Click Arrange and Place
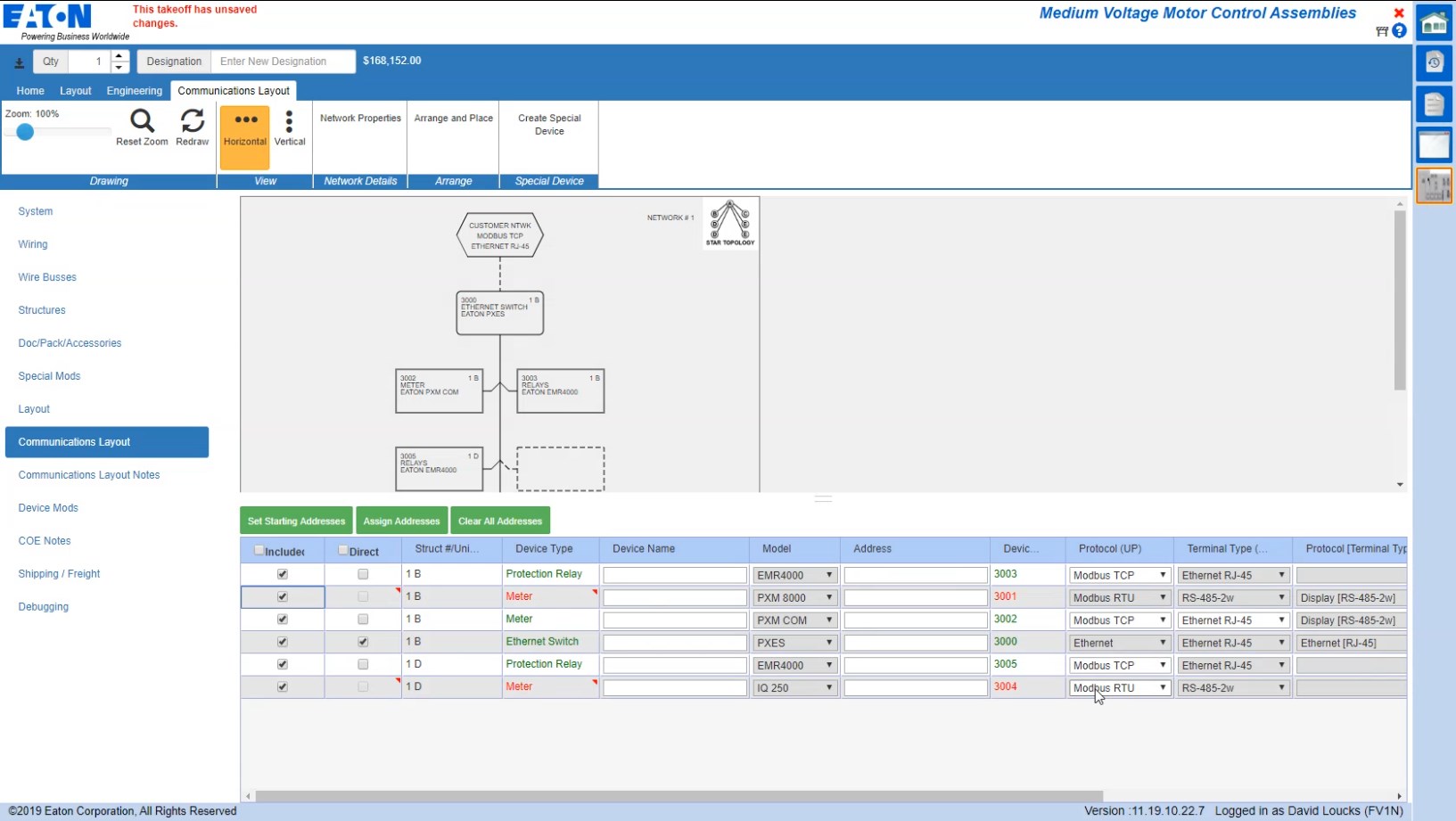Viewport: 1456px width, 821px height. [453, 119]
